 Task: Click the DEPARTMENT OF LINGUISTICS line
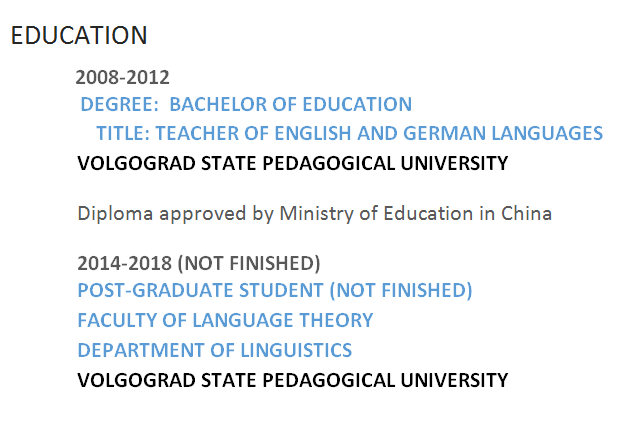[x=214, y=351]
